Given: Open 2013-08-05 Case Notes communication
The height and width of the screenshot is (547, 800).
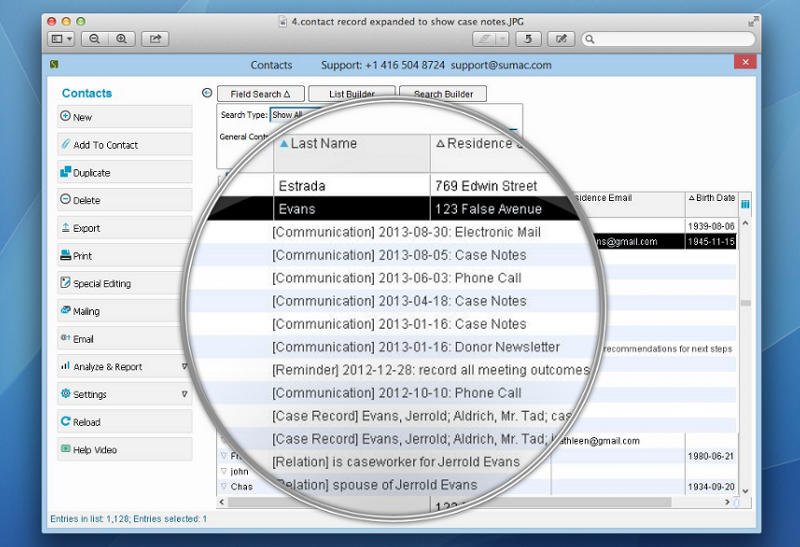Looking at the screenshot, I should coord(399,255).
